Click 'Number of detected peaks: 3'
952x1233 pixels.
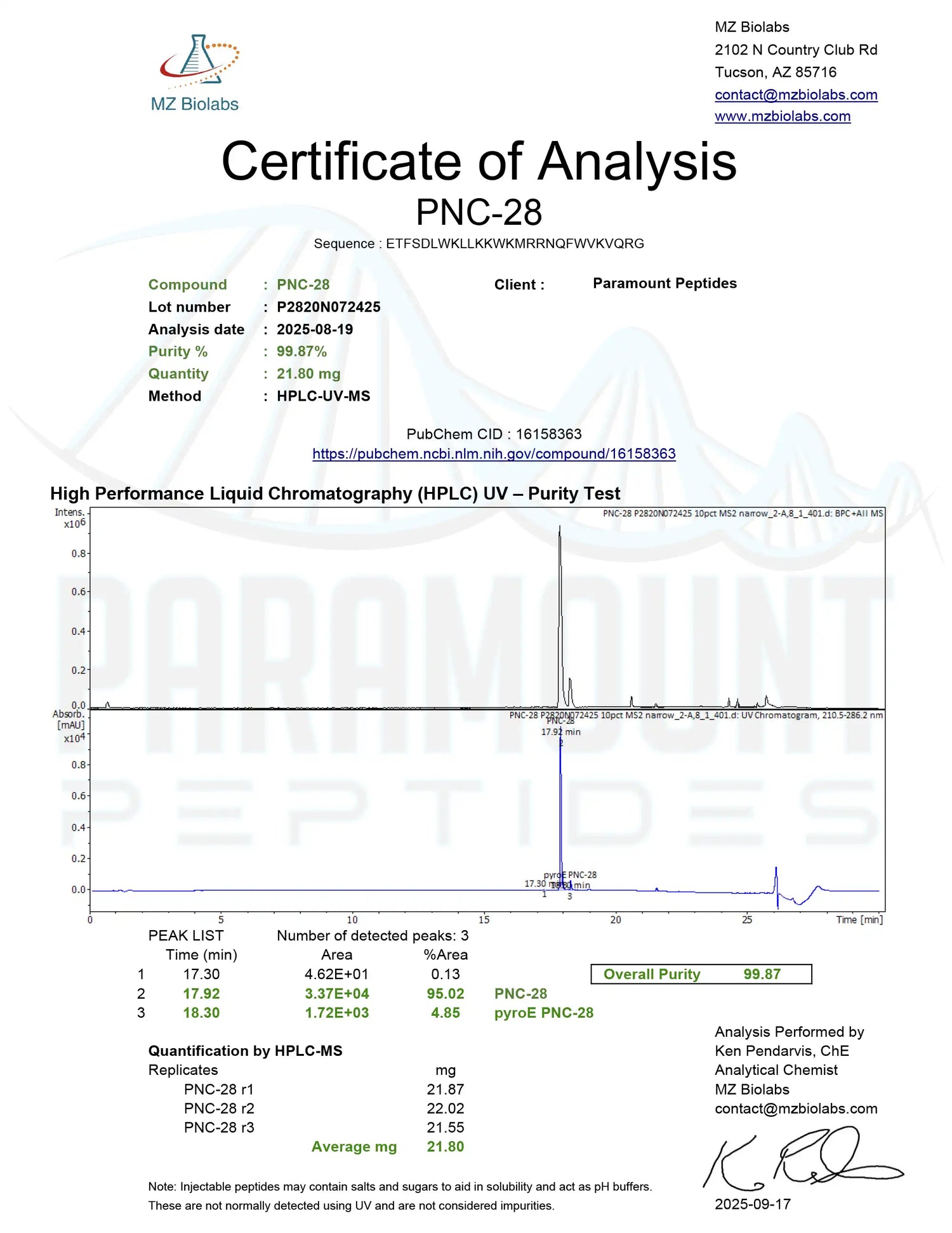373,936
